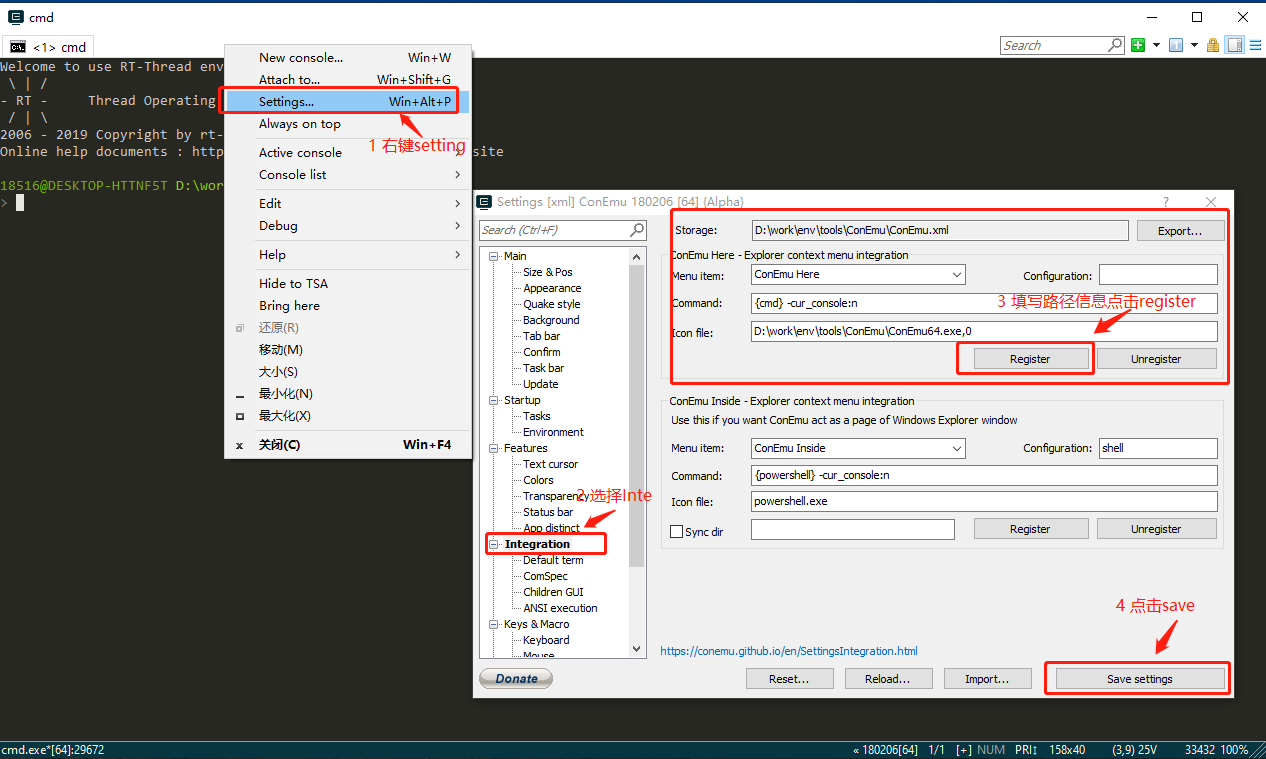Click the gold lock icon in toolbar
This screenshot has height=759, width=1266.
tap(1213, 45)
